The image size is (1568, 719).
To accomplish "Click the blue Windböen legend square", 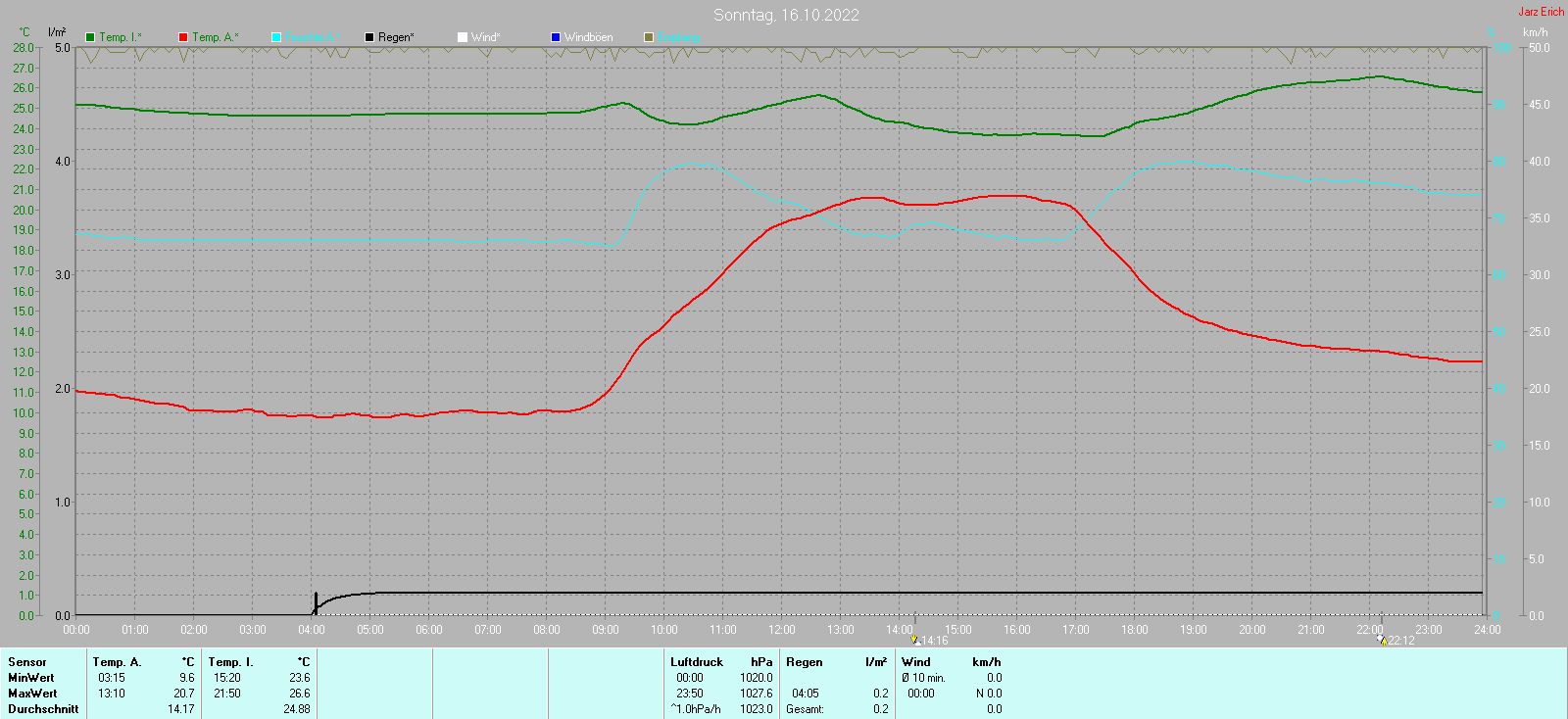I will [x=556, y=37].
